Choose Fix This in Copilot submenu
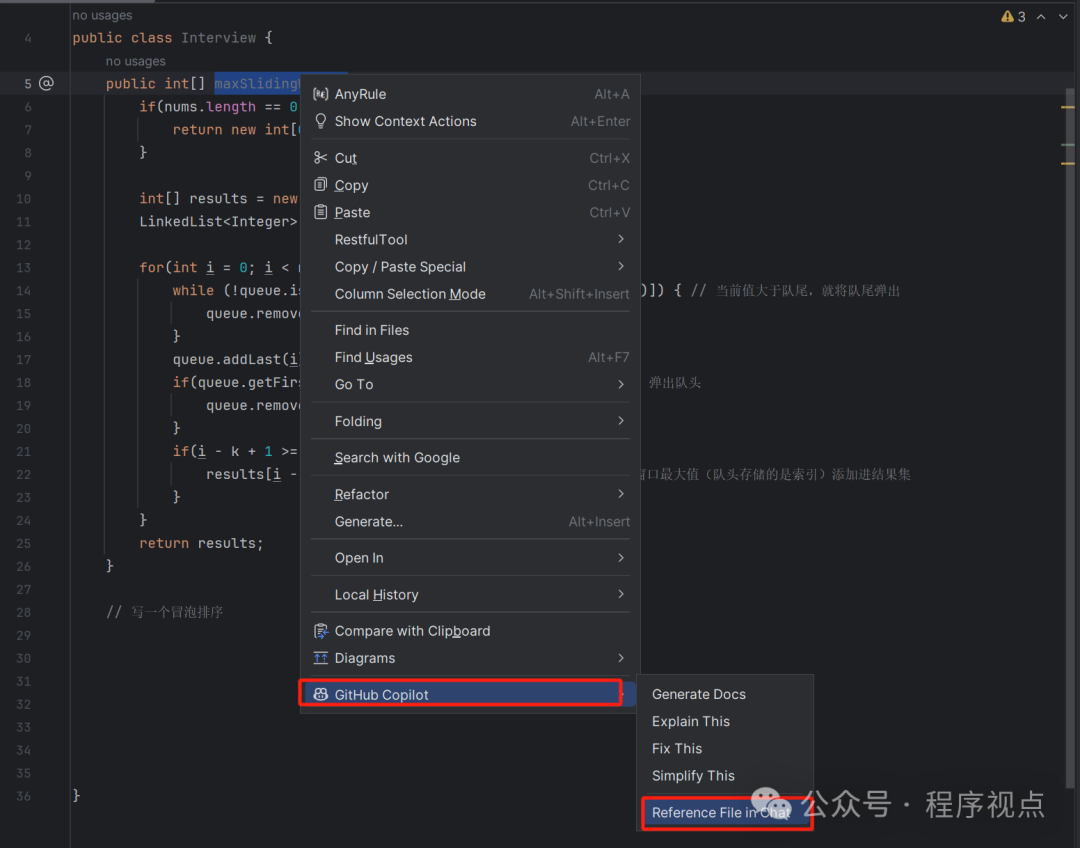This screenshot has width=1080, height=848. tap(725, 749)
